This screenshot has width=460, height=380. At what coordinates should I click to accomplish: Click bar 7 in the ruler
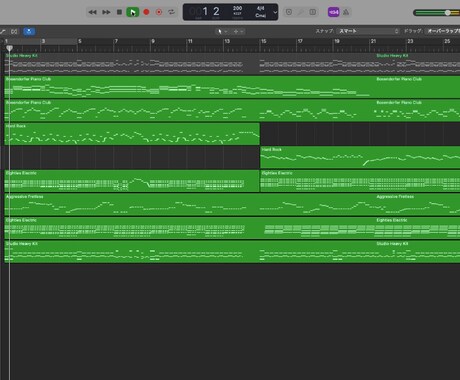pyautogui.click(x=116, y=41)
